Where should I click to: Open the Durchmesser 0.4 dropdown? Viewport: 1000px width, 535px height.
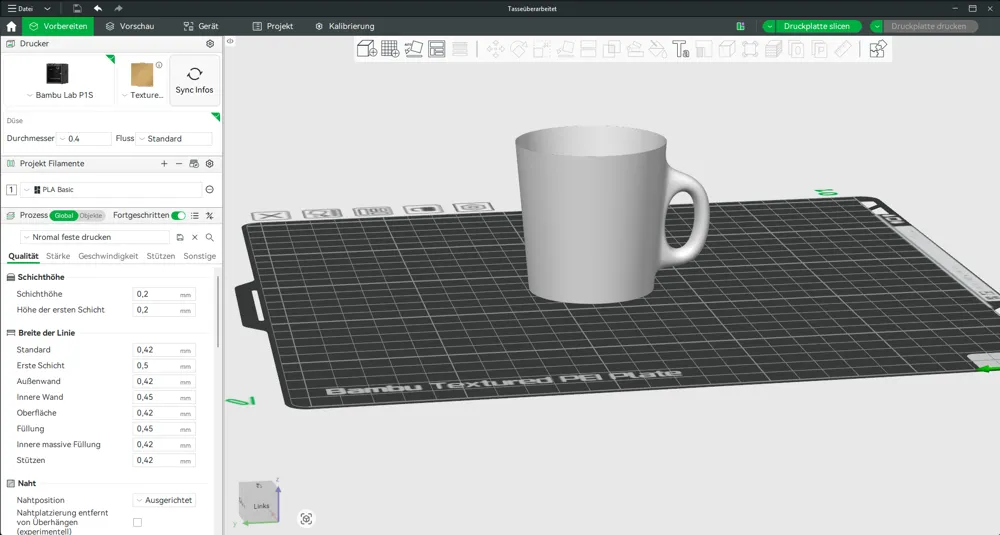click(84, 138)
